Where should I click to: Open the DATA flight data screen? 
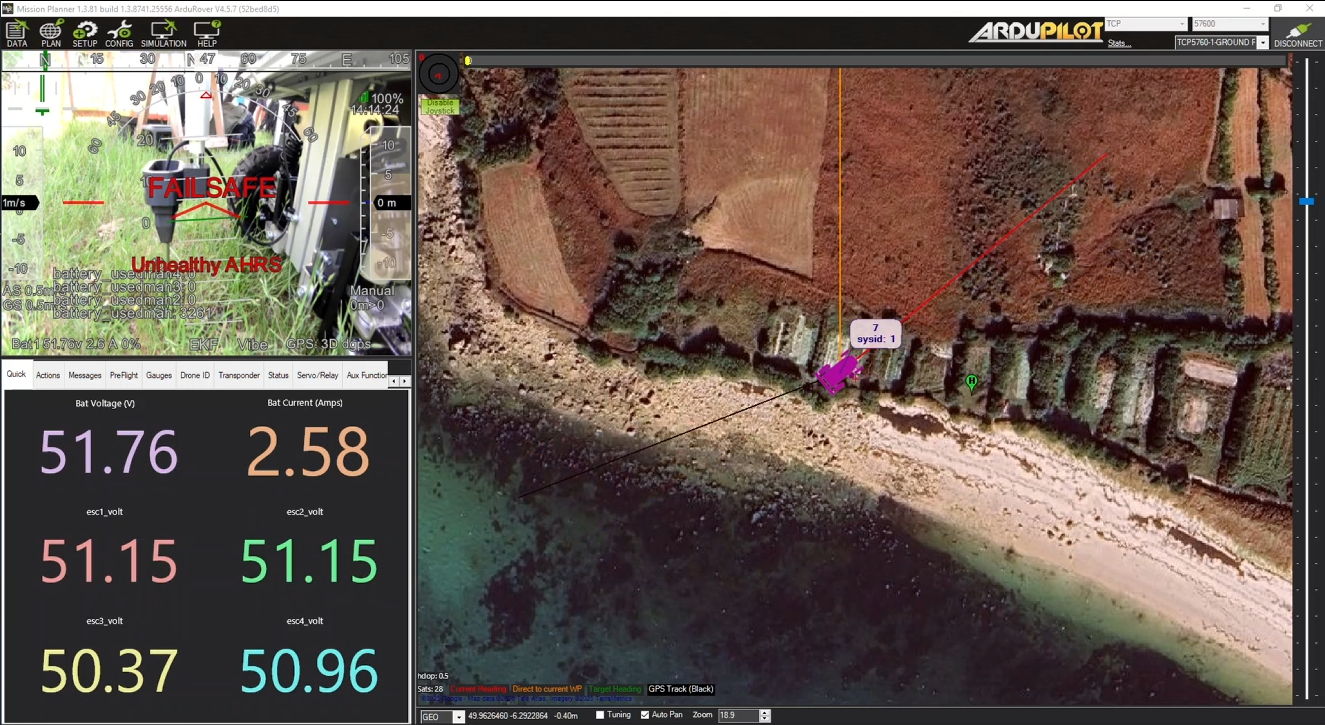click(x=17, y=34)
